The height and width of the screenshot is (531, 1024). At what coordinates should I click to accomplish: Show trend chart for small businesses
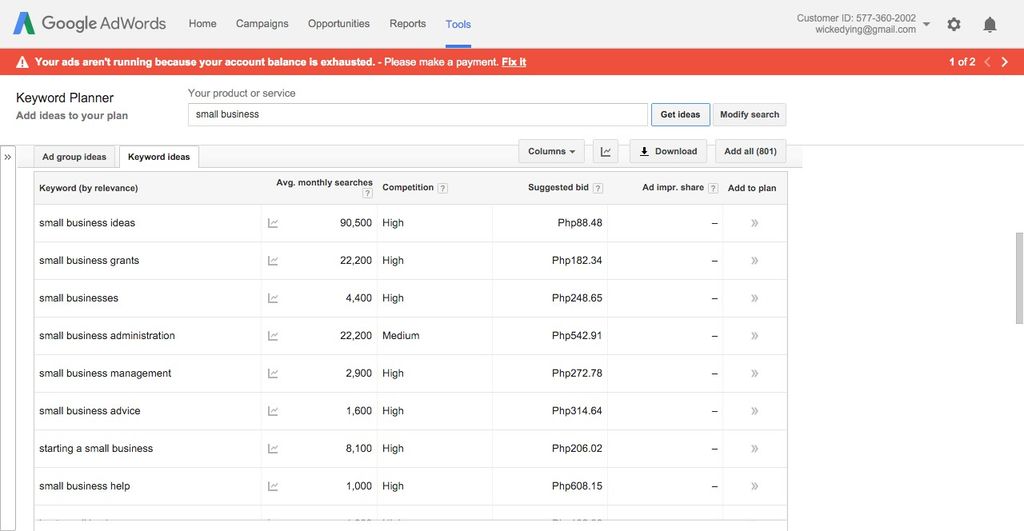pyautogui.click(x=273, y=298)
